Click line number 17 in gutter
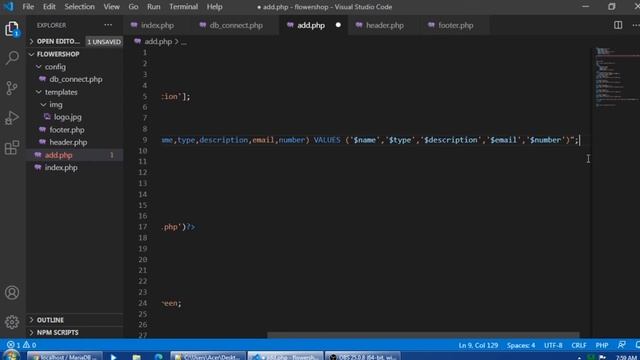640x360 pixels. tap(142, 227)
